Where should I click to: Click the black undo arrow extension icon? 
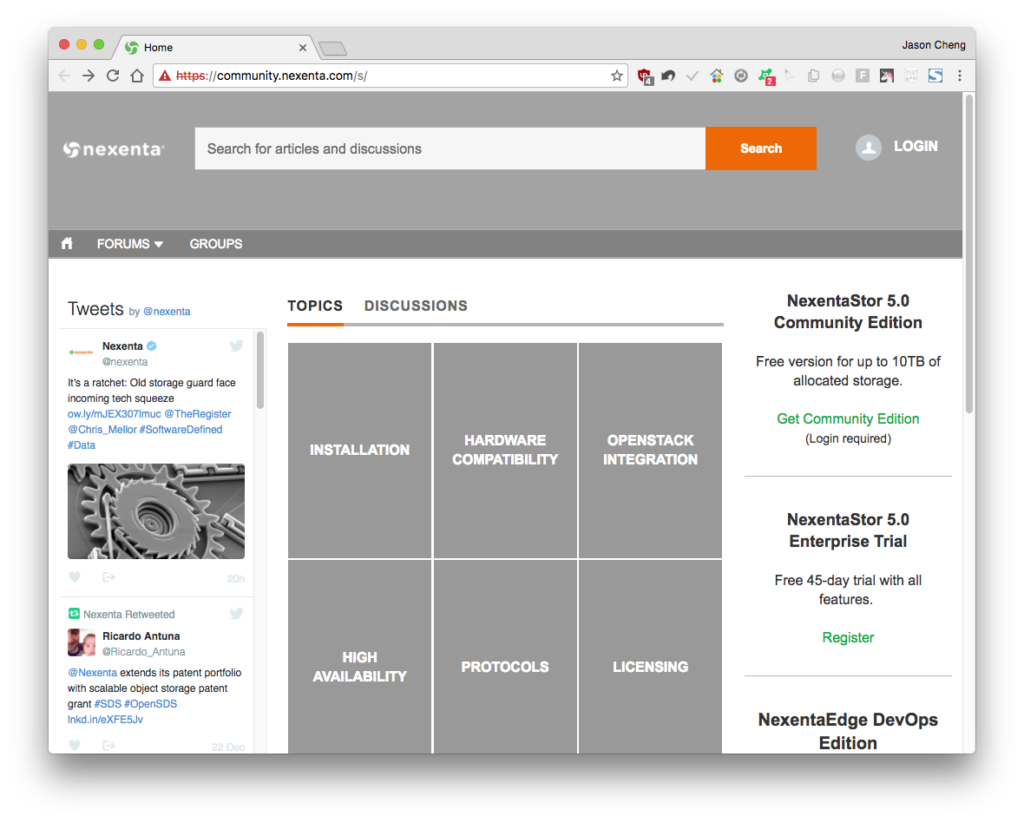(x=668, y=76)
